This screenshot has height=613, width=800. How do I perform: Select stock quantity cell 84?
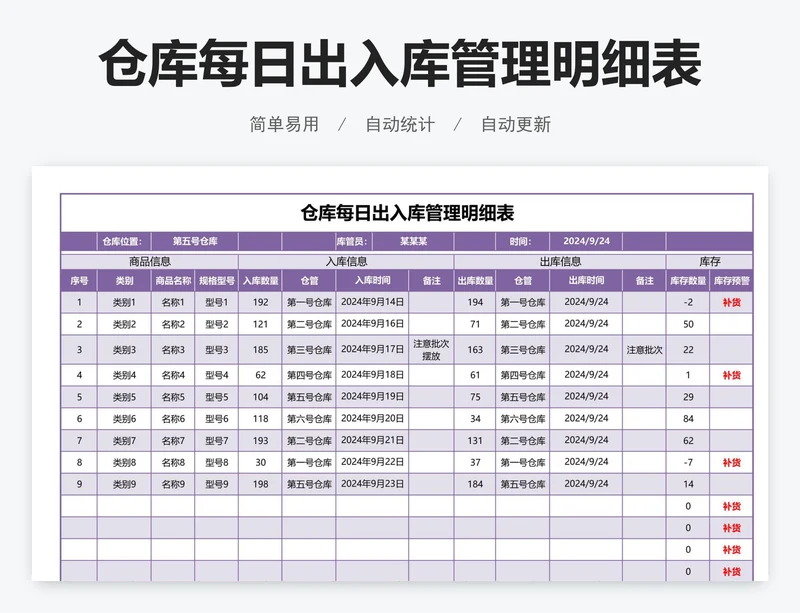pyautogui.click(x=688, y=419)
